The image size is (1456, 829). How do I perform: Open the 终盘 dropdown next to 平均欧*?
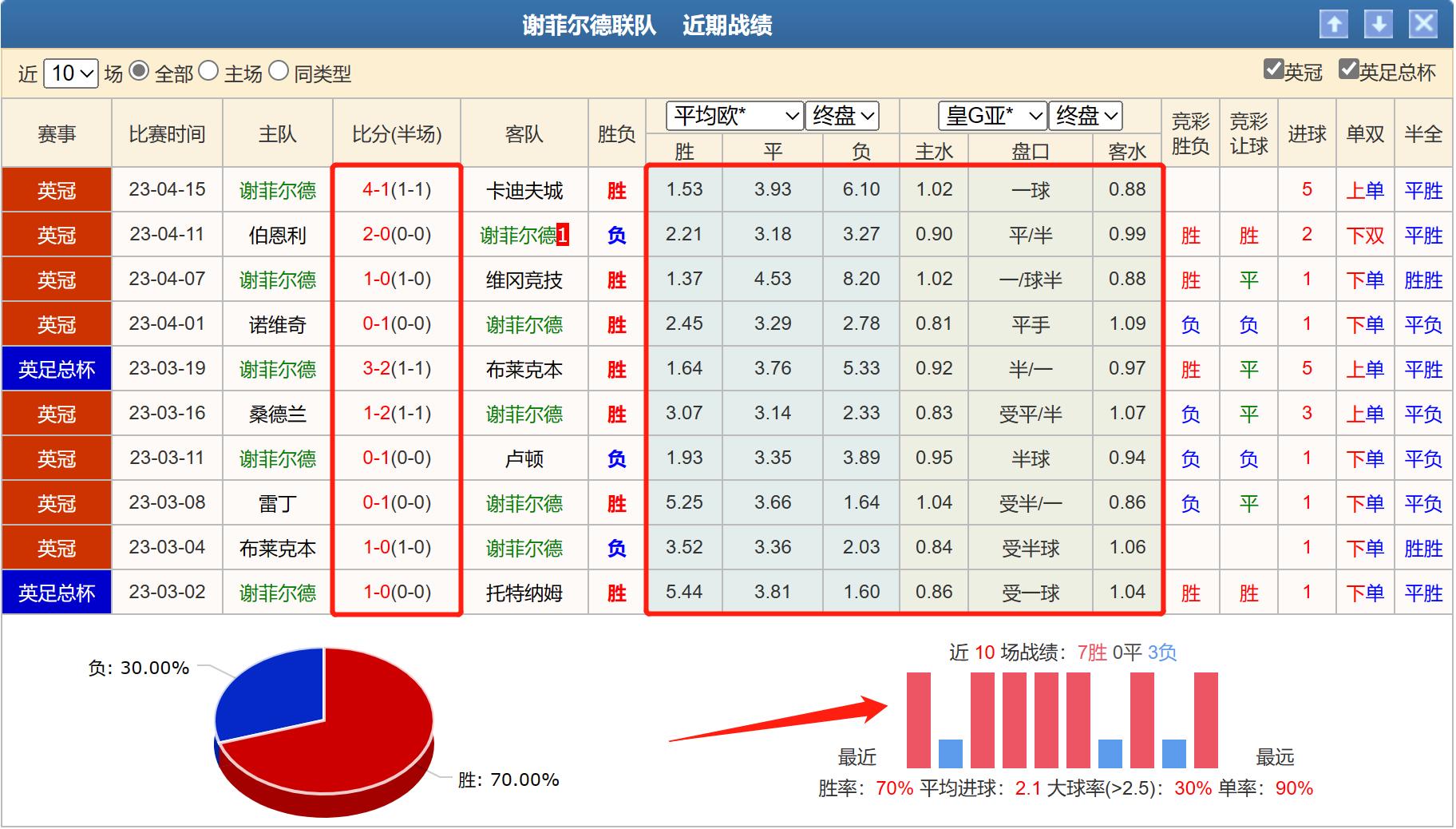coord(841,116)
